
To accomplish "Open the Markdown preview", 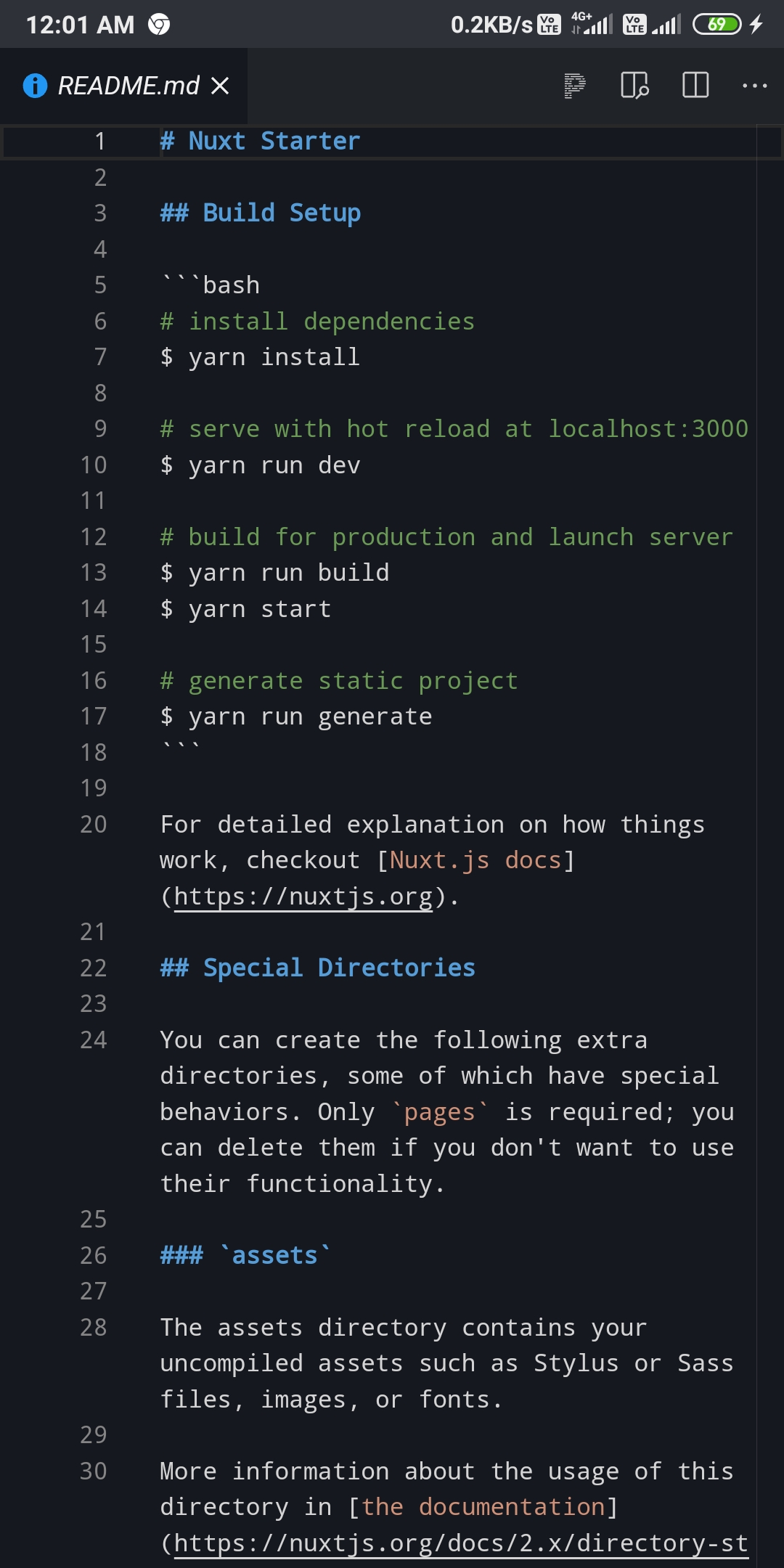I will click(x=573, y=86).
